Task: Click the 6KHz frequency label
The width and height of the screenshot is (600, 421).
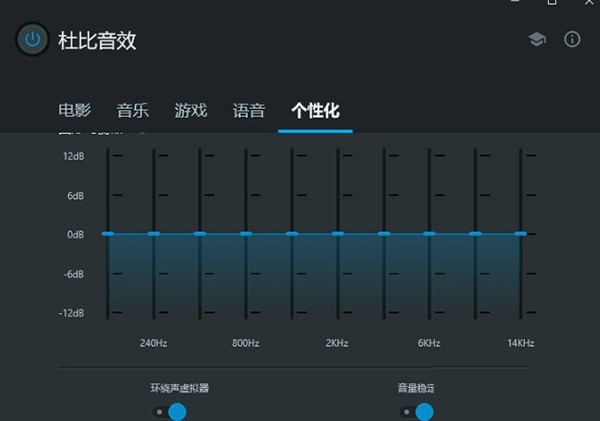Action: (429, 343)
